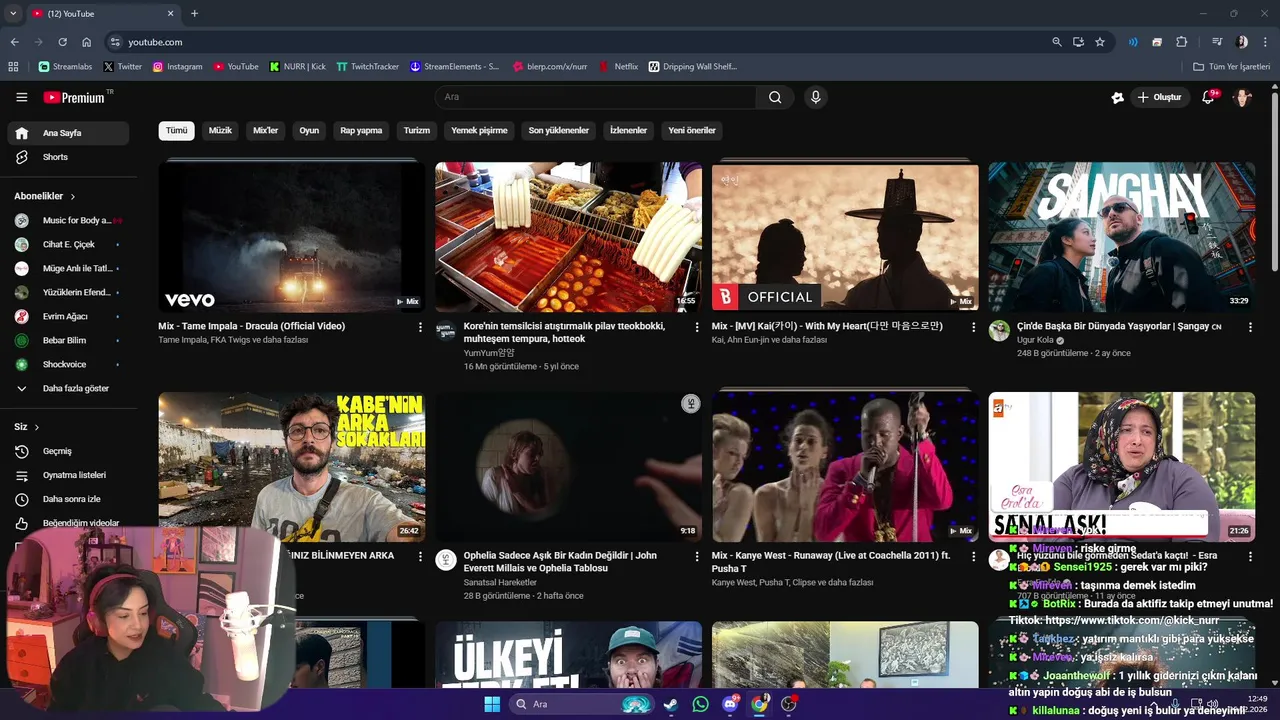Select the Oyun filter chip
This screenshot has width=1280, height=720.
coord(309,130)
